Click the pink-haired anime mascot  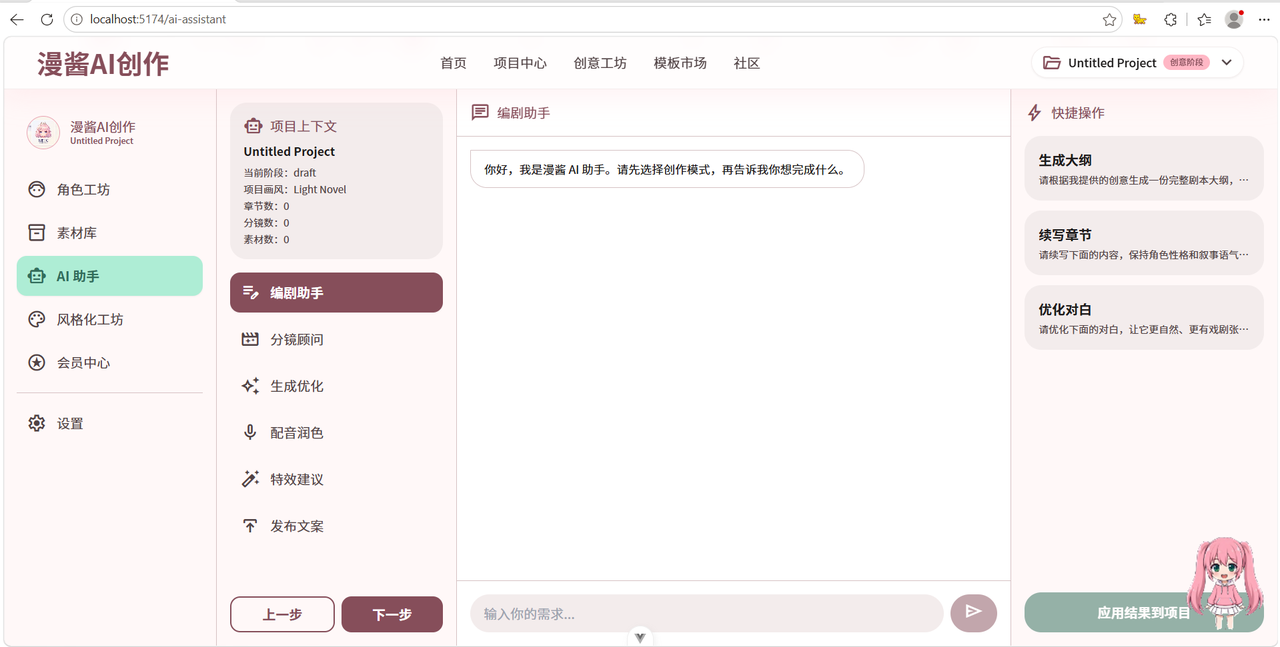[x=1223, y=583]
